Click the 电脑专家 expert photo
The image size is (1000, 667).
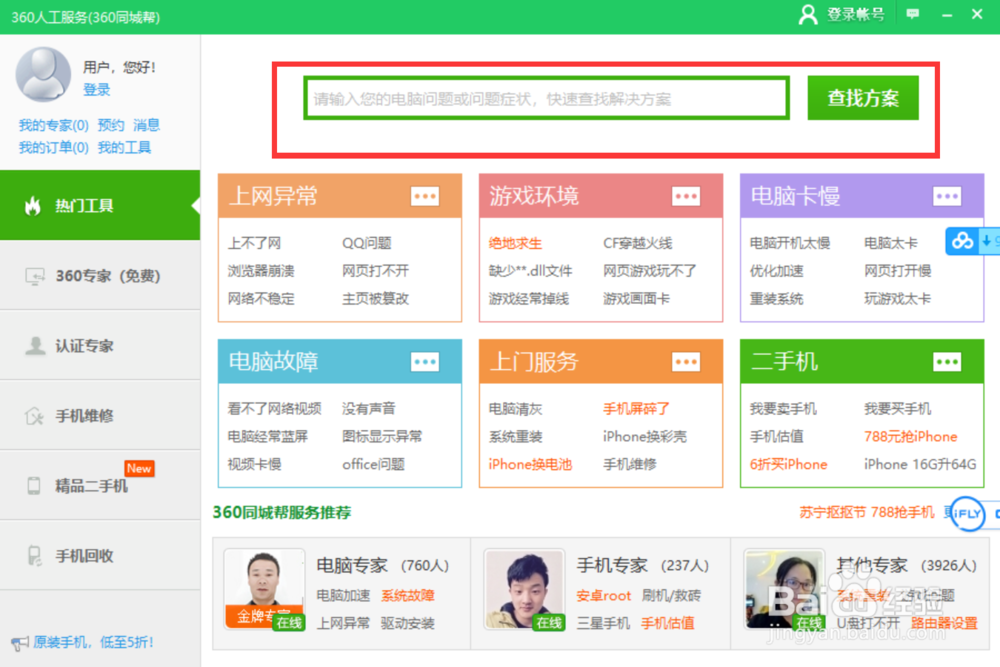pyautogui.click(x=264, y=590)
